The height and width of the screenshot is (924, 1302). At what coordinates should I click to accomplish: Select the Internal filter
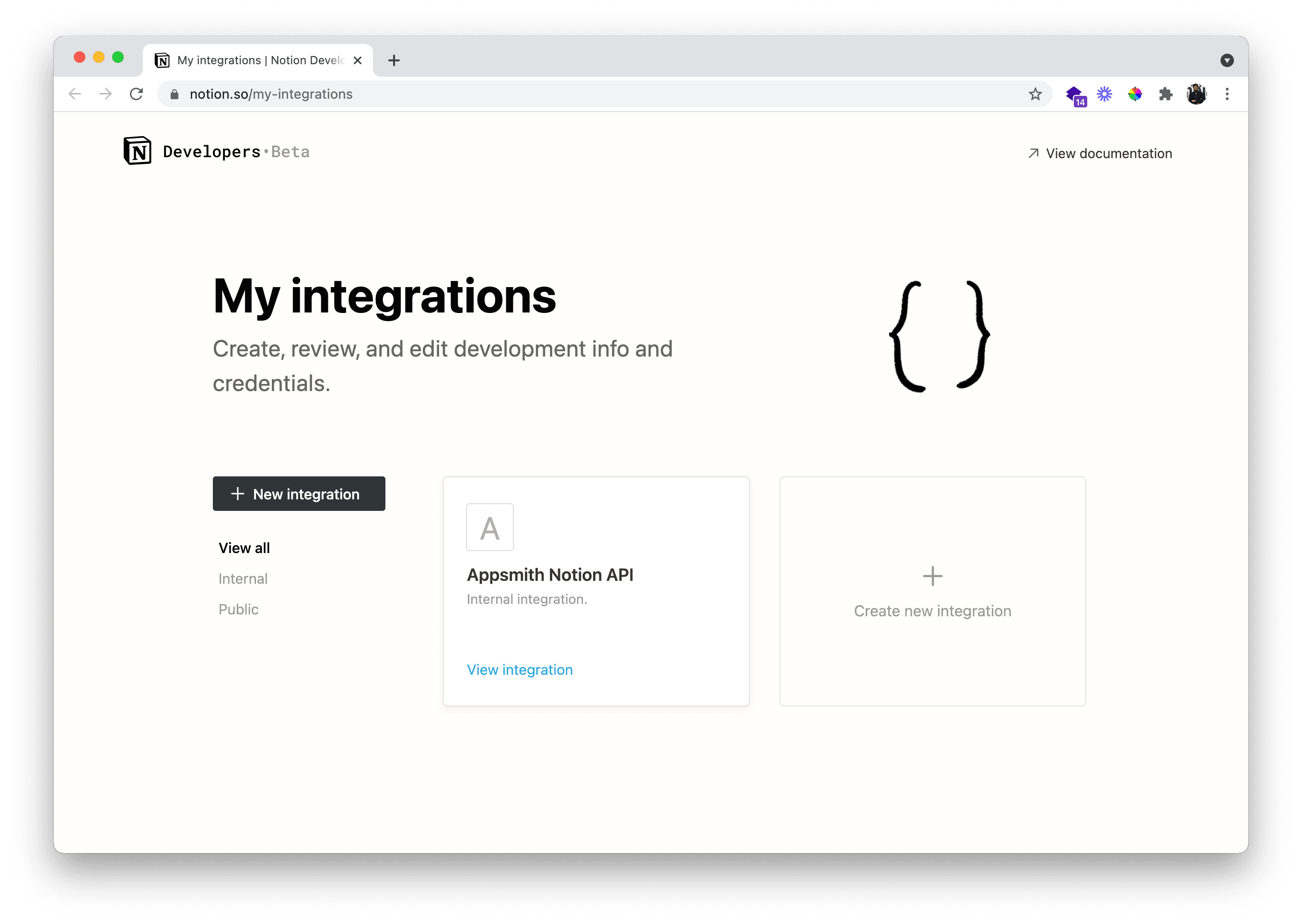click(x=243, y=578)
